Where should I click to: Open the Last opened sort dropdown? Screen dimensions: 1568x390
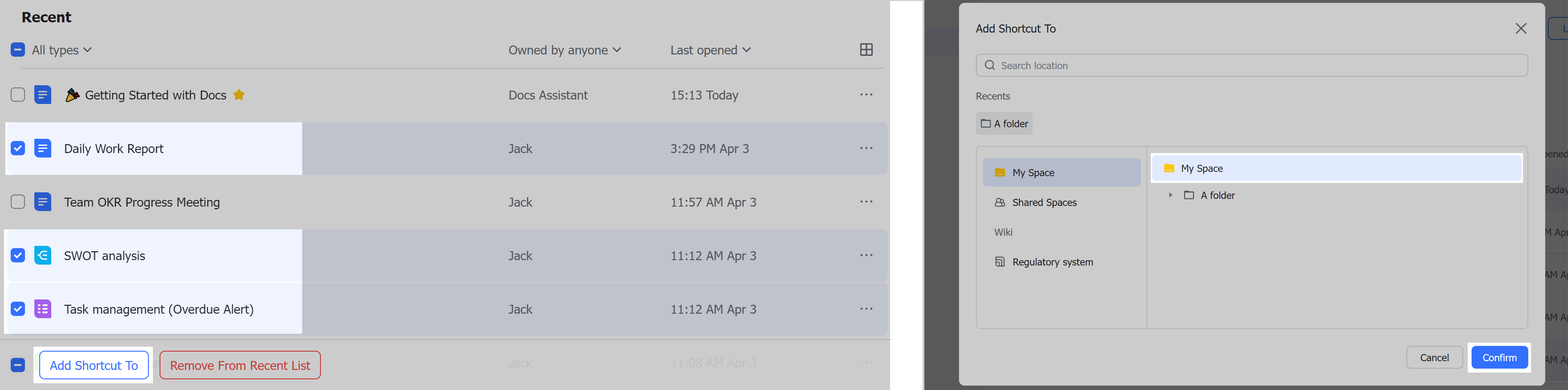click(710, 50)
